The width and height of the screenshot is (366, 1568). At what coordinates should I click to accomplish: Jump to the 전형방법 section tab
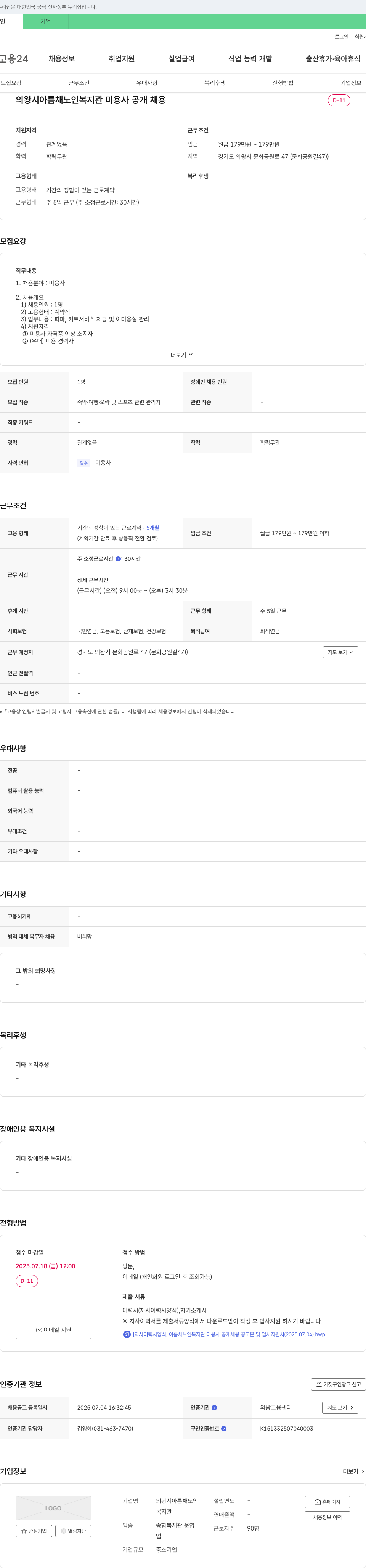[283, 83]
